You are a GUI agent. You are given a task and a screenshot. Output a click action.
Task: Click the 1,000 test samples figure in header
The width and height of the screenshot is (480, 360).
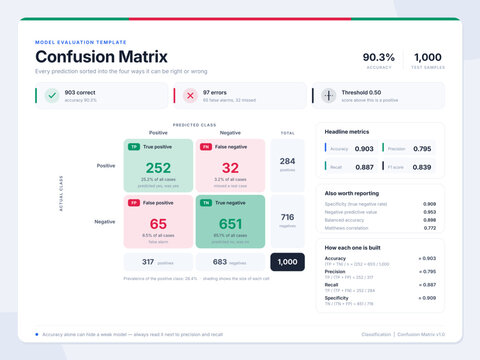click(428, 57)
